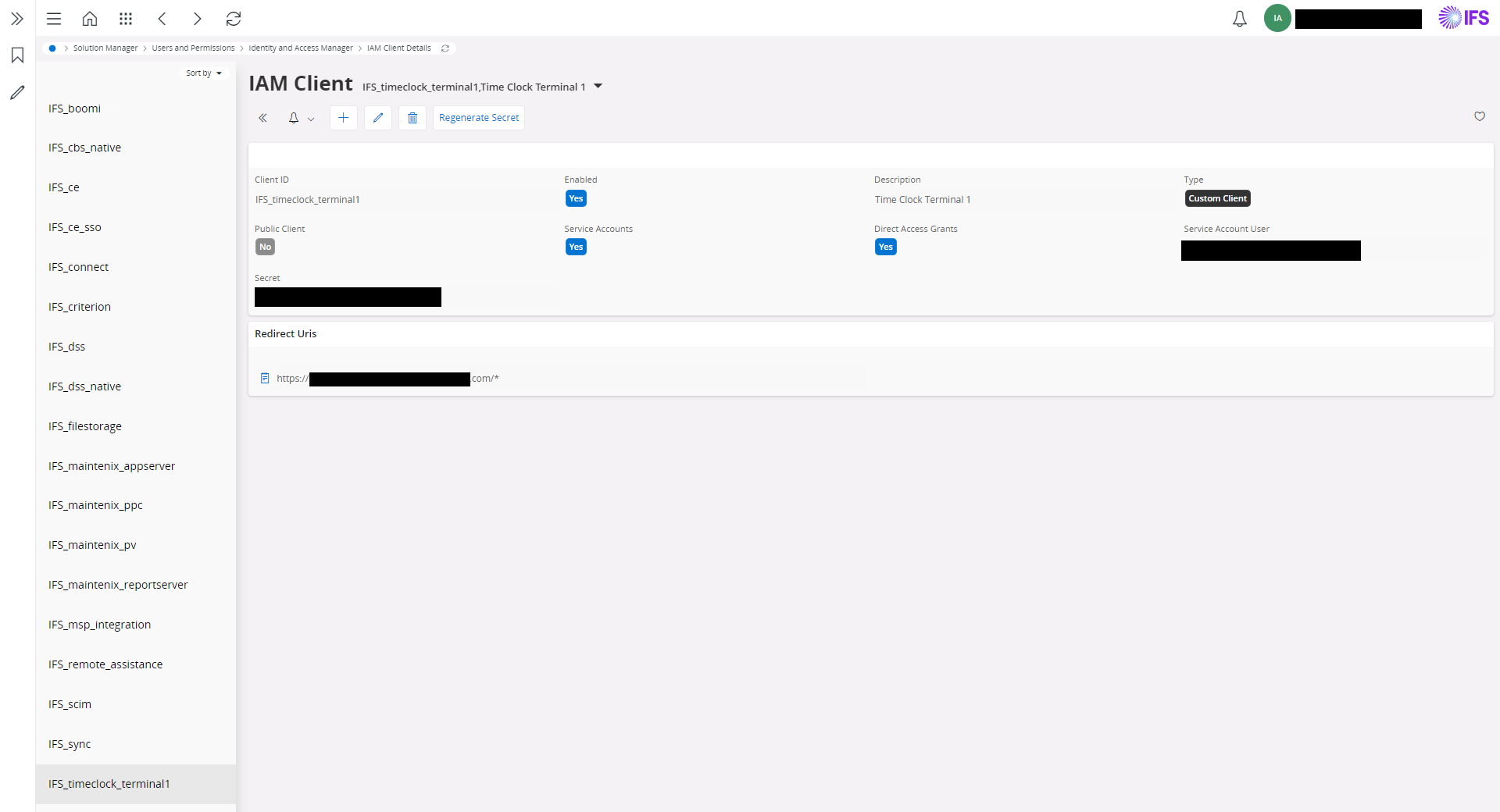The height and width of the screenshot is (812, 1500).
Task: Open the subscription bell dropdown in toolbar
Action: pos(301,118)
